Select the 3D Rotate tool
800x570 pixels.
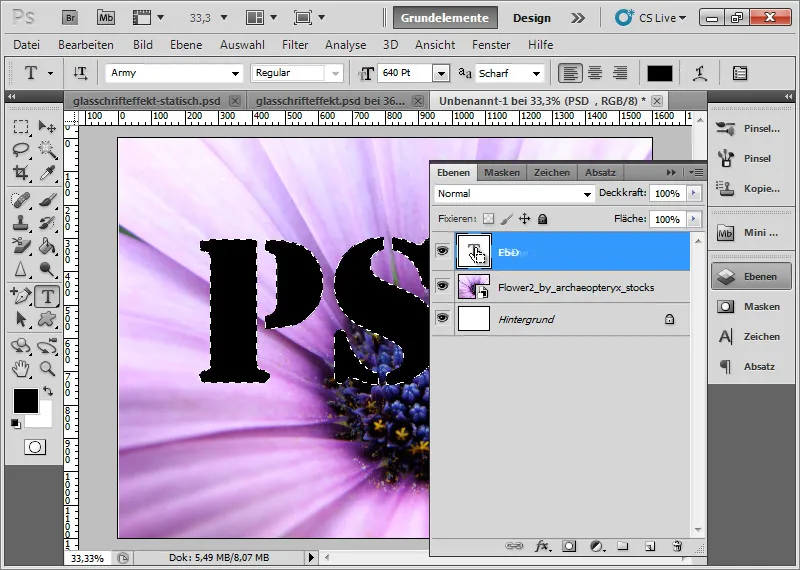click(21, 346)
